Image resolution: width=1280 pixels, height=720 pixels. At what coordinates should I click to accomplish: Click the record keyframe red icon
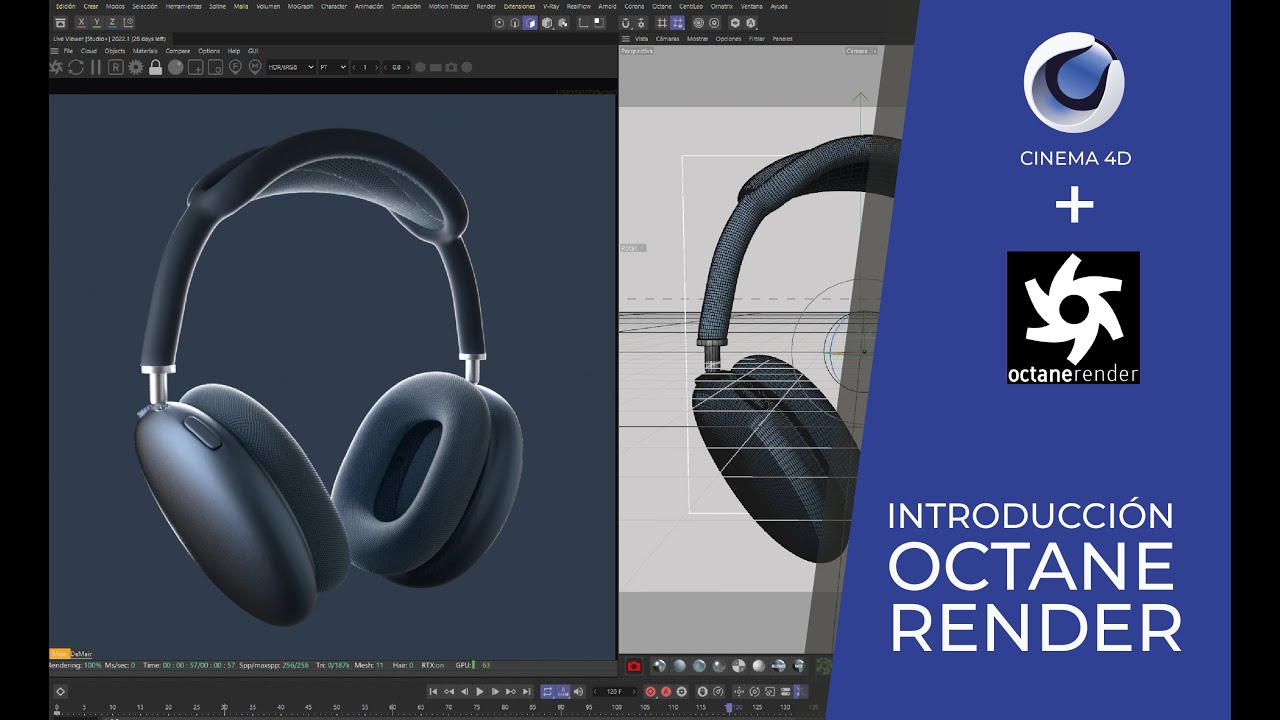click(x=651, y=691)
